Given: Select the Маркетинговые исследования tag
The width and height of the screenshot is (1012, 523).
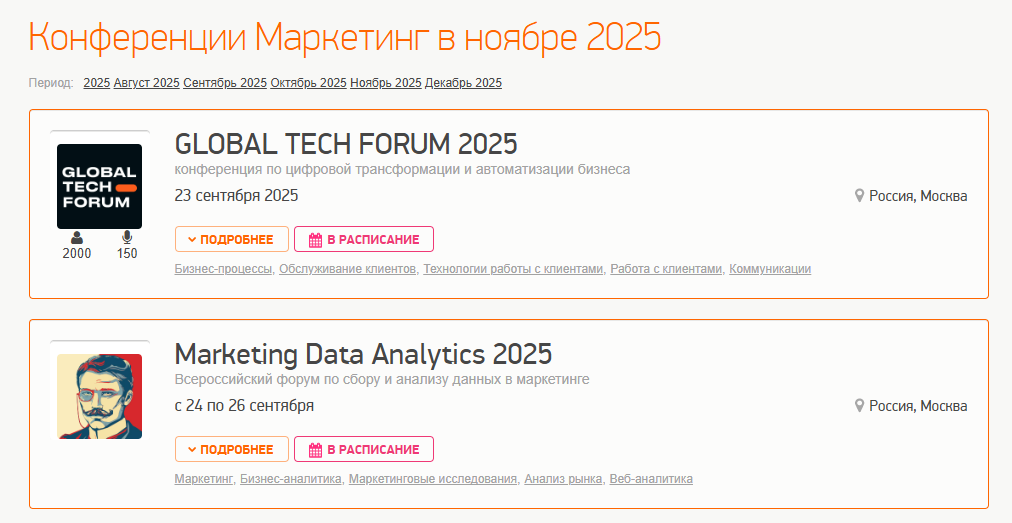Looking at the screenshot, I should tap(433, 479).
